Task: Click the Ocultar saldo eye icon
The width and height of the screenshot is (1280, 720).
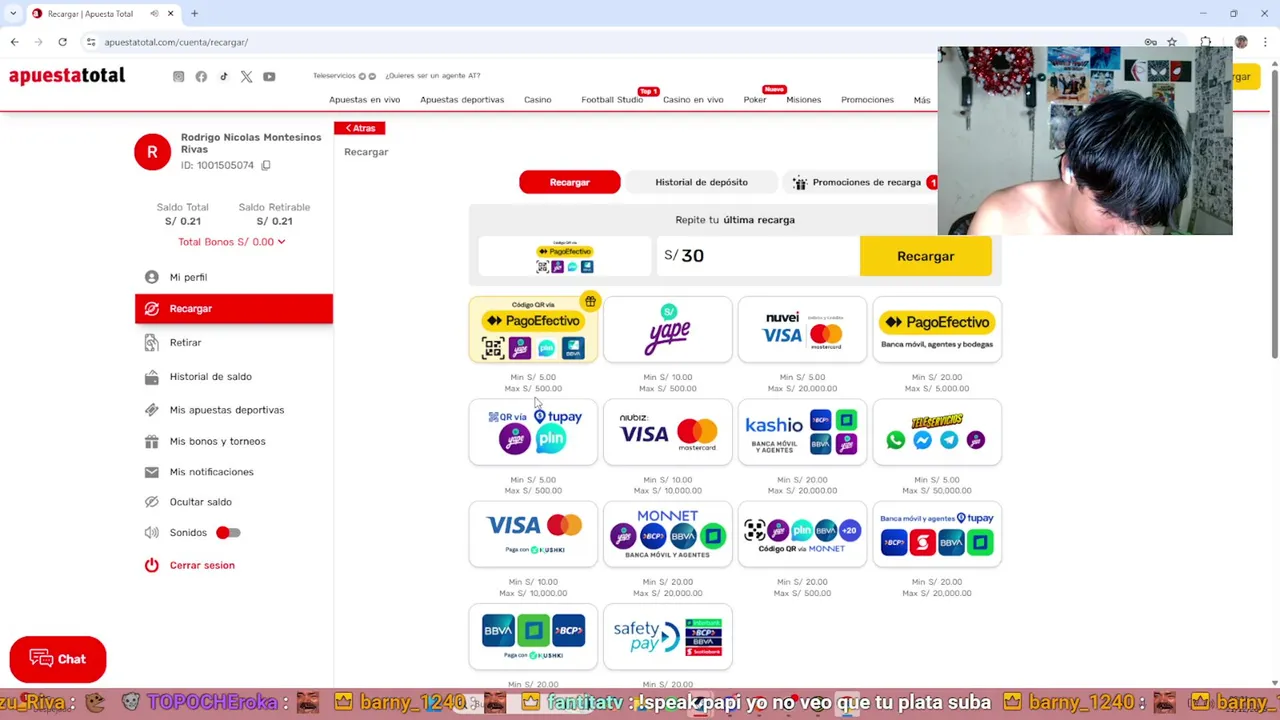Action: (x=152, y=502)
